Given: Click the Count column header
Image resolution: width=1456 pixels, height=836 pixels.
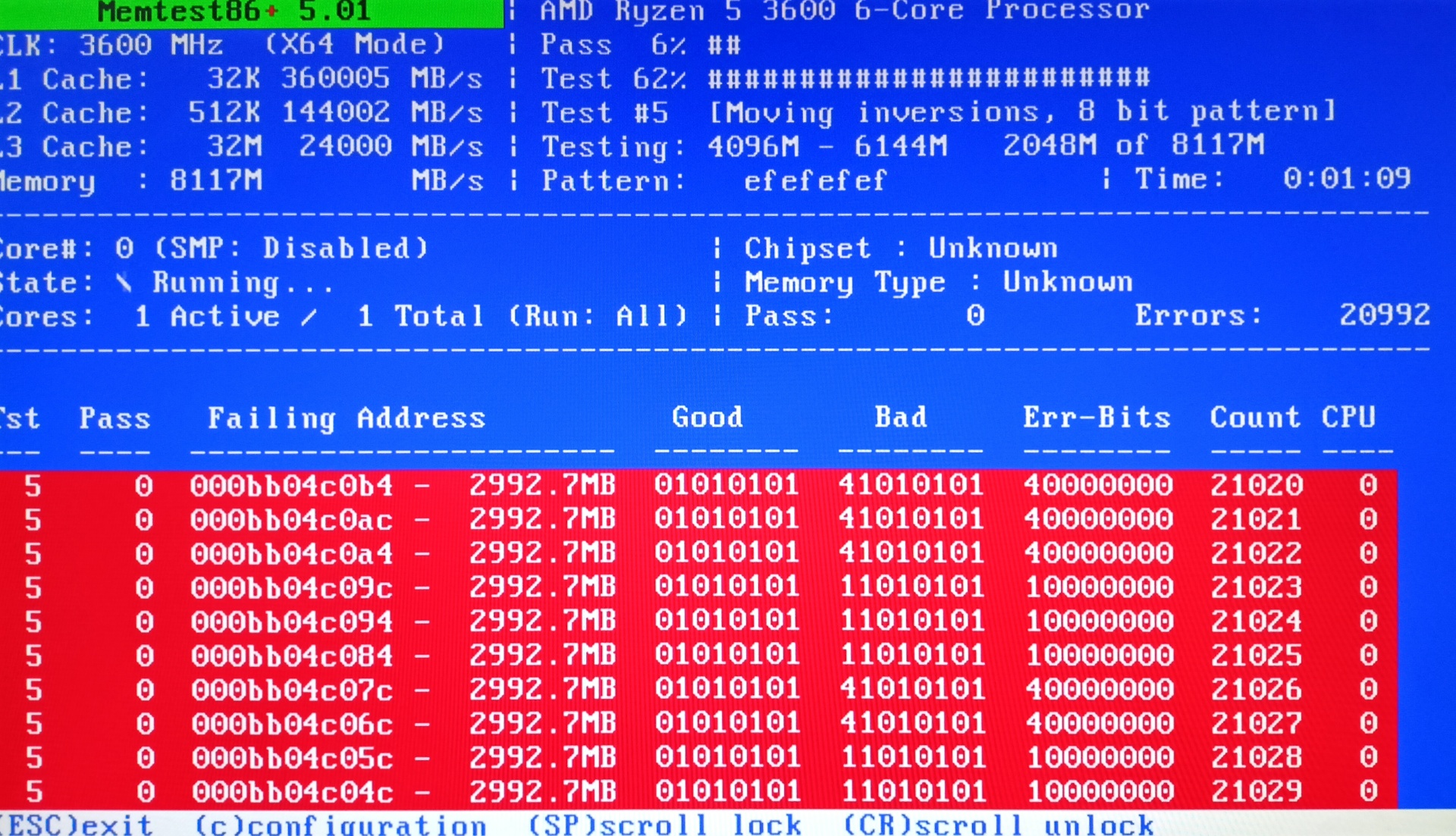Looking at the screenshot, I should coord(1256,417).
